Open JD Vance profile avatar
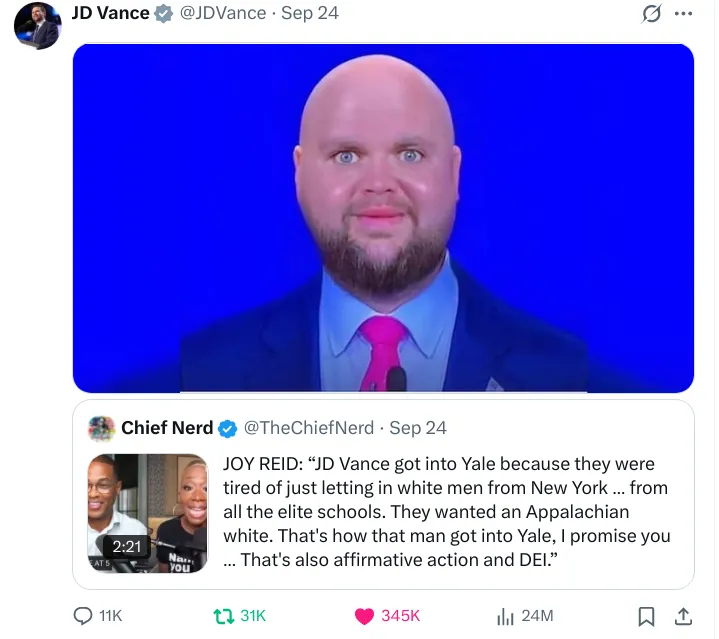Viewport: 719px width, 639px height. 38,26
